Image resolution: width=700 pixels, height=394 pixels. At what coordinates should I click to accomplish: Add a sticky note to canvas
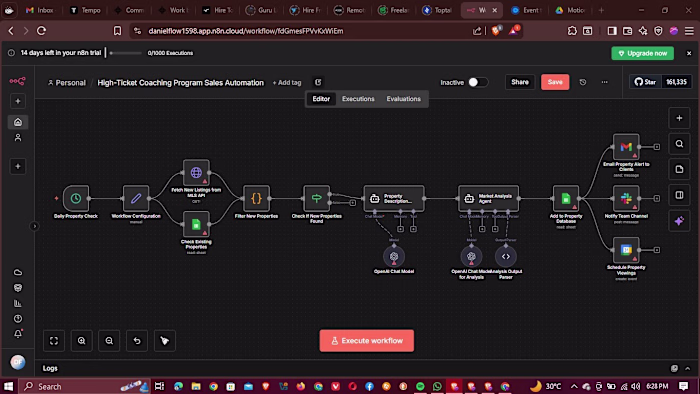(x=679, y=170)
